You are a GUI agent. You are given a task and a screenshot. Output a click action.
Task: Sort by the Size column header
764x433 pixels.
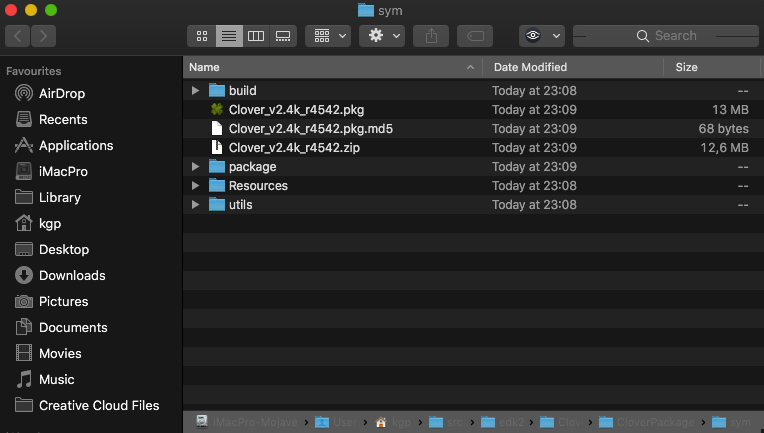(686, 67)
